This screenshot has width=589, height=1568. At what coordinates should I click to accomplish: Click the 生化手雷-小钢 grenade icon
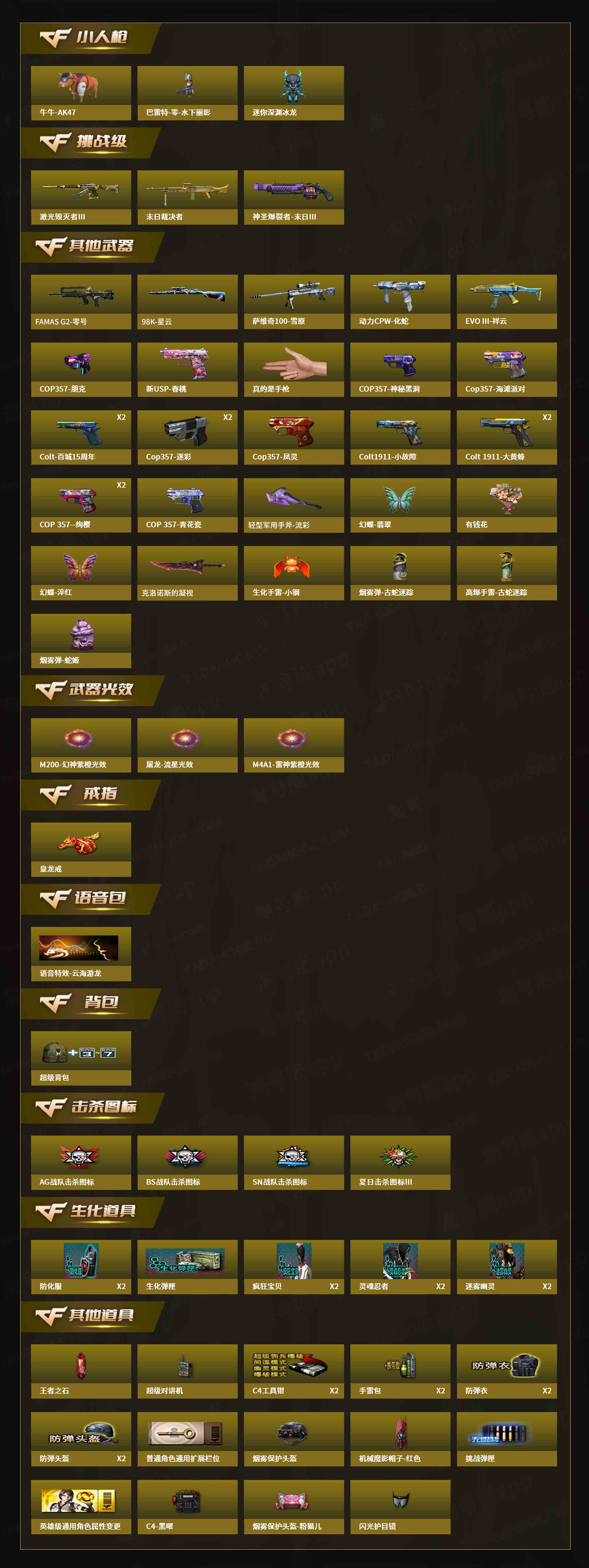pyautogui.click(x=293, y=566)
